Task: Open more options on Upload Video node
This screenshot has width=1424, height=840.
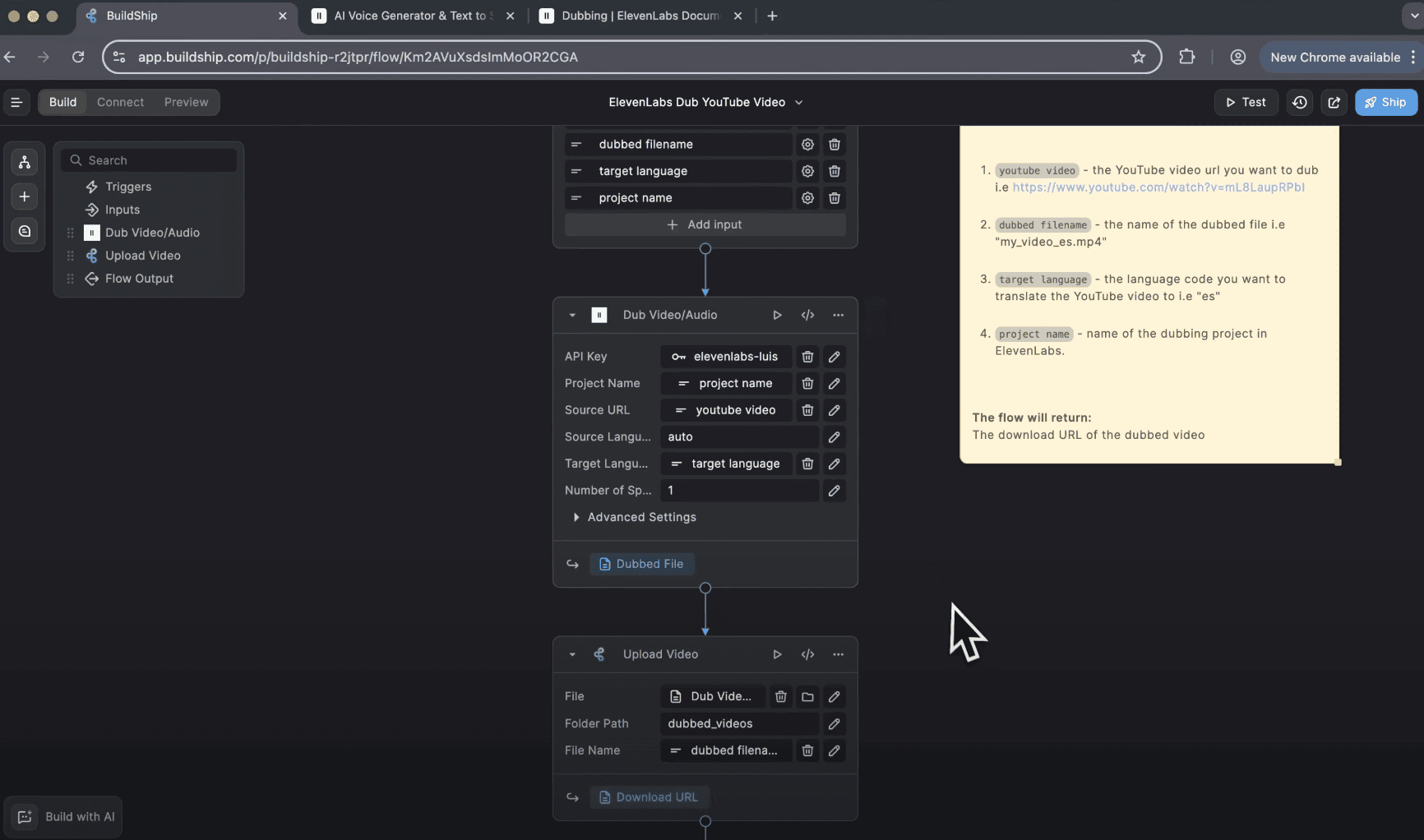Action: tap(838, 654)
